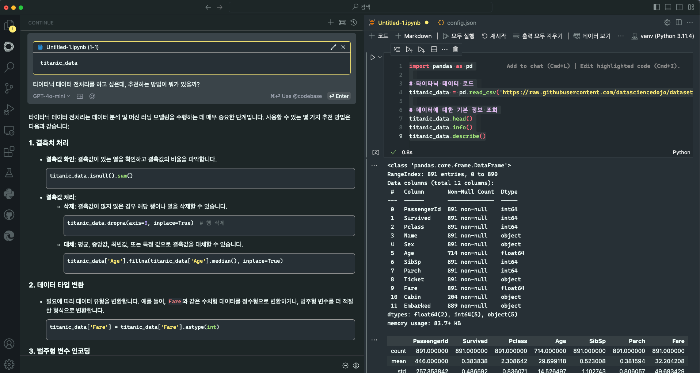The width and height of the screenshot is (700, 373).
Task: Click Edit highlighted code (Cmd+I) hint
Action: [x=629, y=66]
